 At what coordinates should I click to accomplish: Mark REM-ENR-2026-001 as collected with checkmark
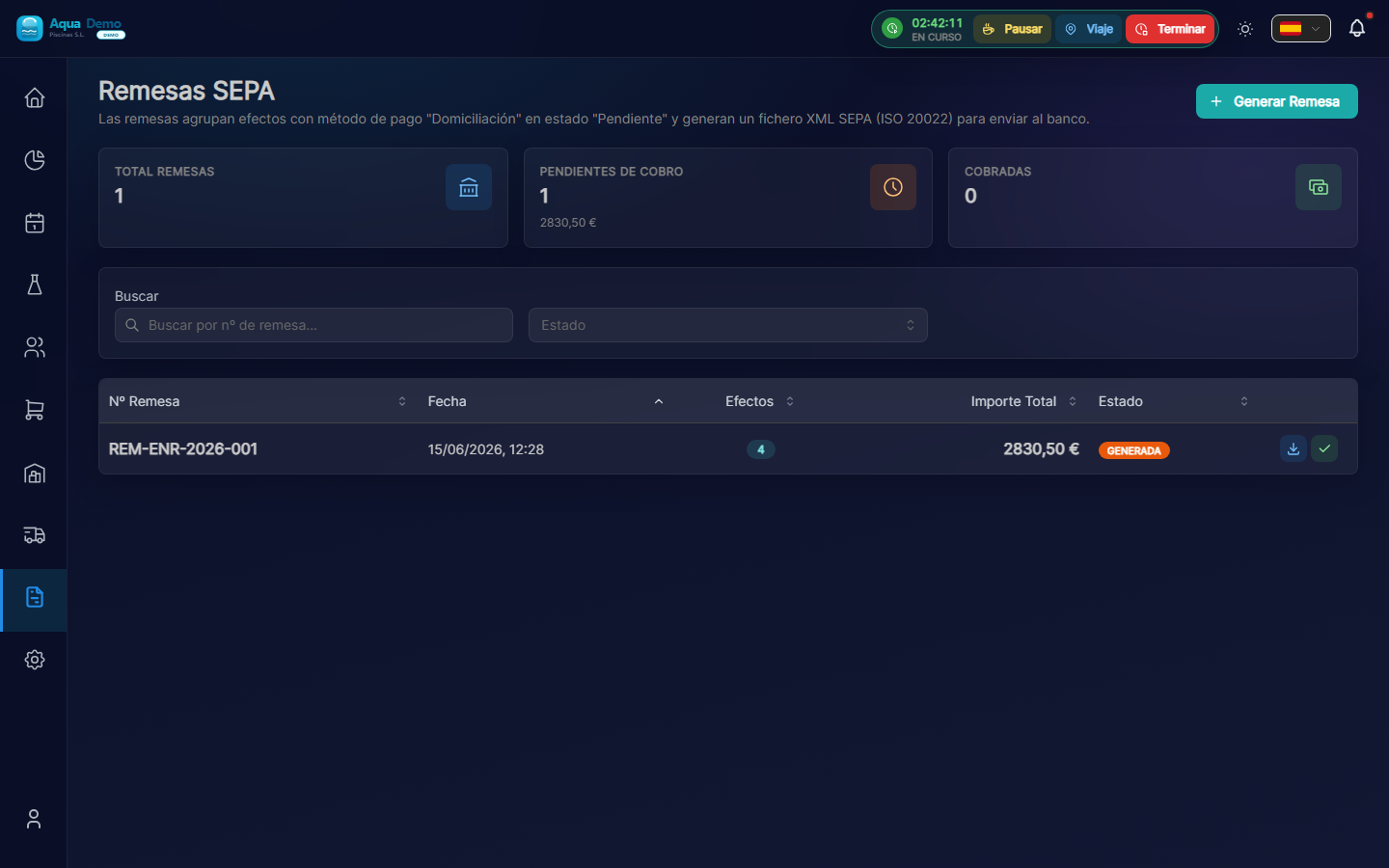(1324, 448)
